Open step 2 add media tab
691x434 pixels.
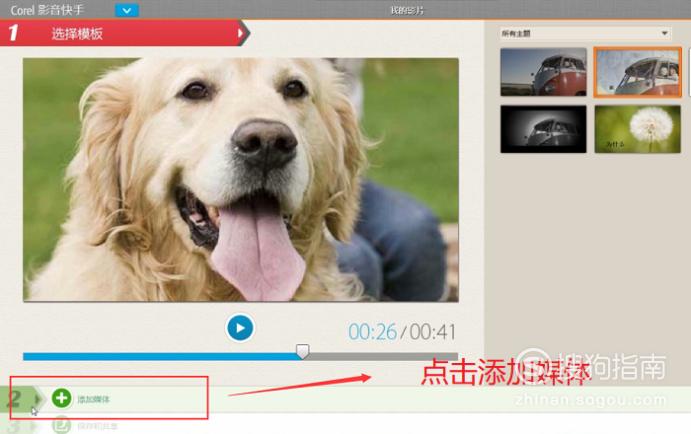22,399
